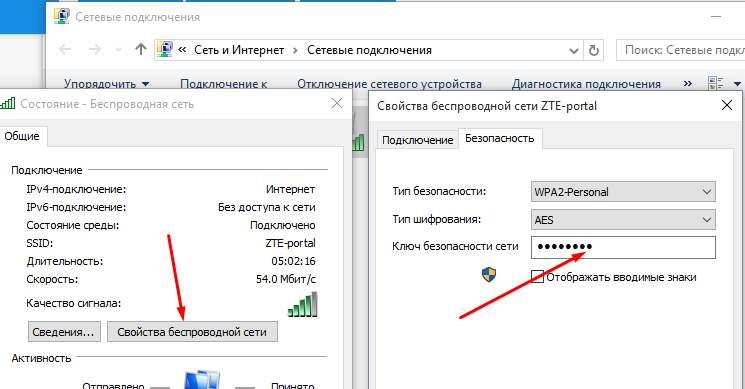Open the 'Упорядочить' dropdown menu

tap(106, 84)
